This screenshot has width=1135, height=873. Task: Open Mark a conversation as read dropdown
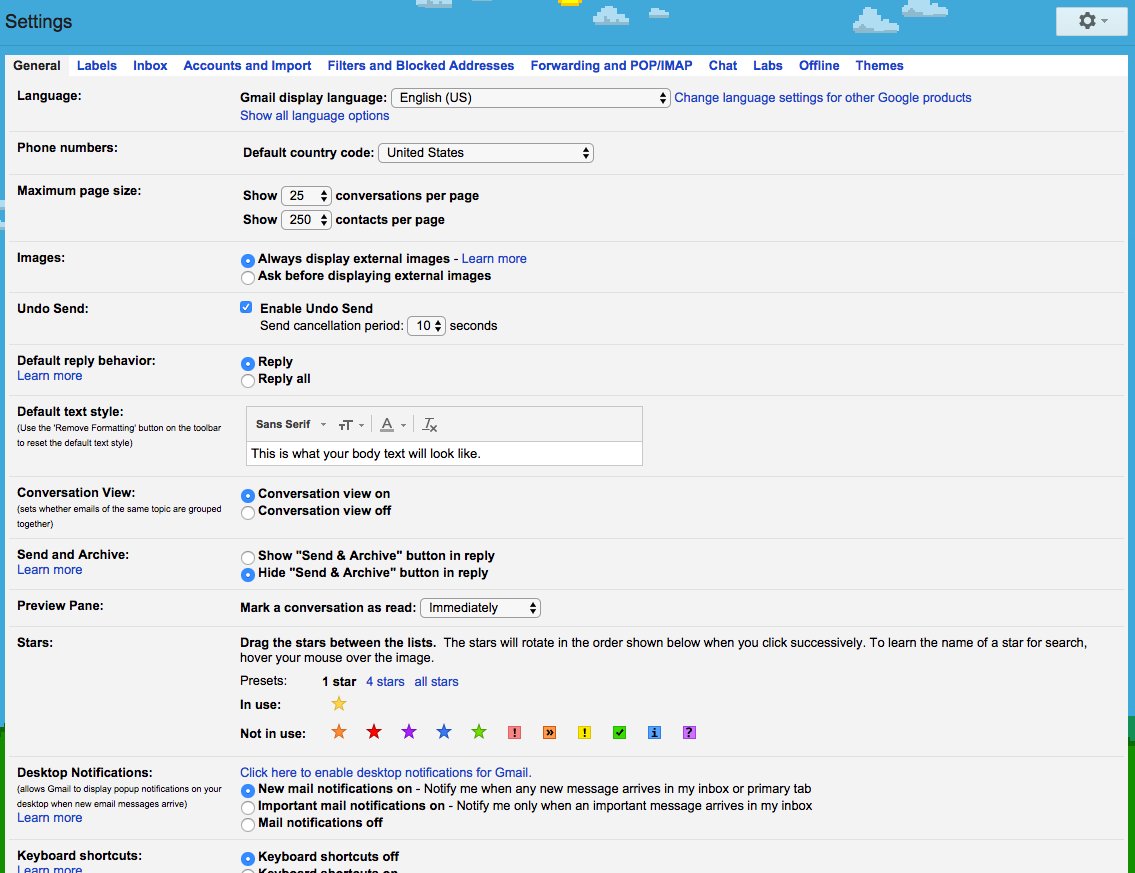[x=481, y=608]
